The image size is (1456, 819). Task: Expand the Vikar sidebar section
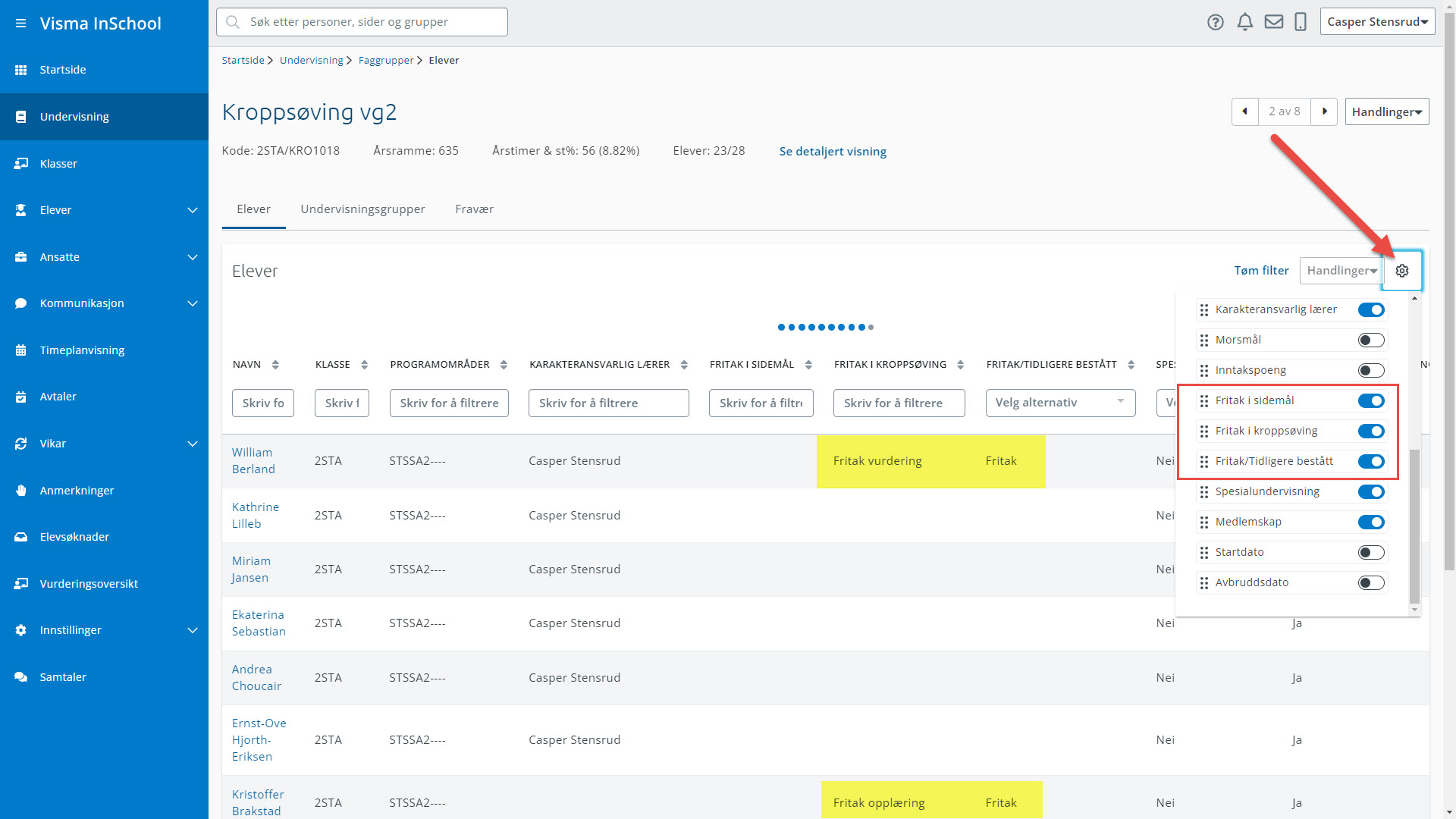tap(193, 444)
